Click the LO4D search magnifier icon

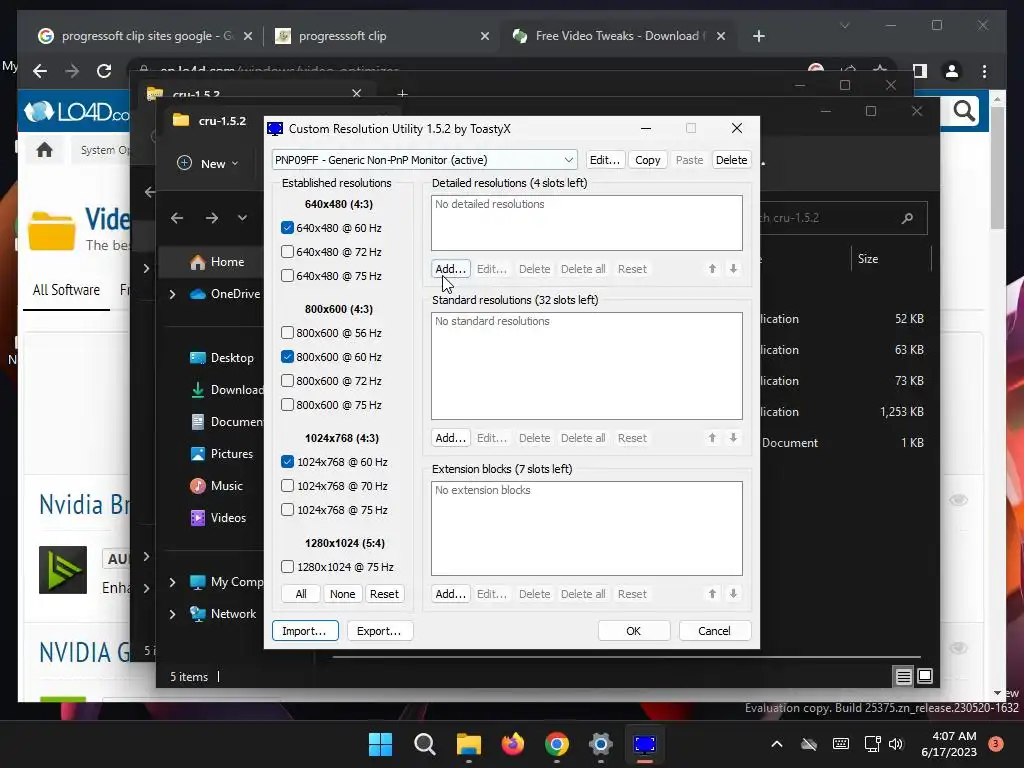click(x=964, y=112)
